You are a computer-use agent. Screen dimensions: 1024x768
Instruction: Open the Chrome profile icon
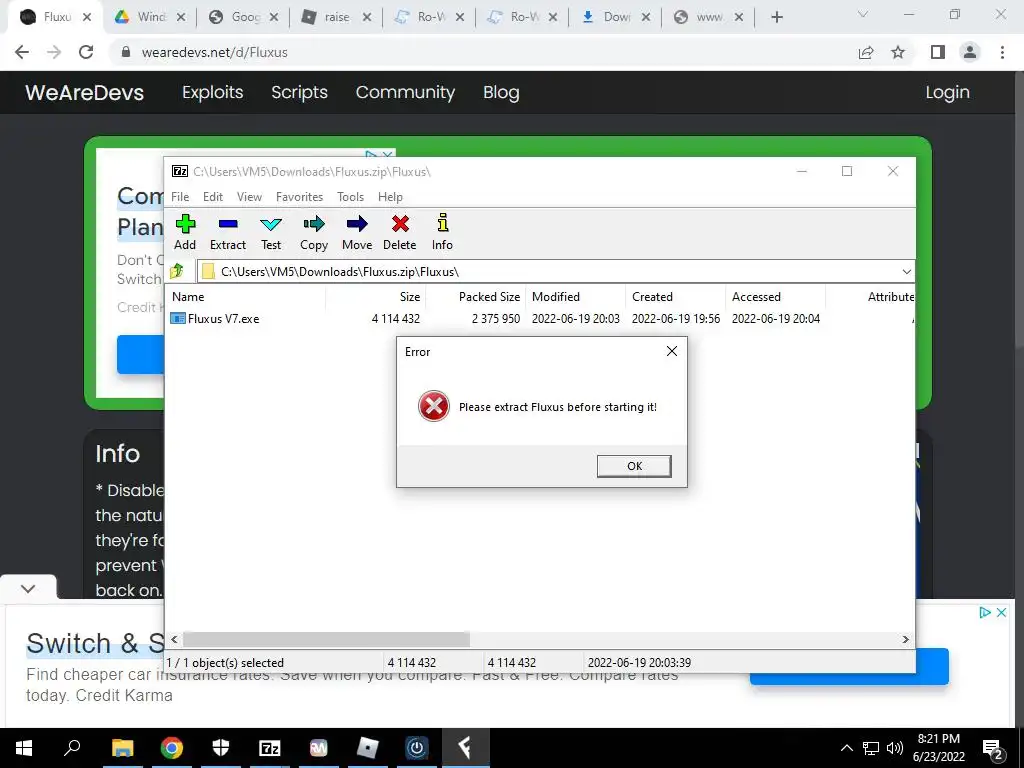point(970,52)
